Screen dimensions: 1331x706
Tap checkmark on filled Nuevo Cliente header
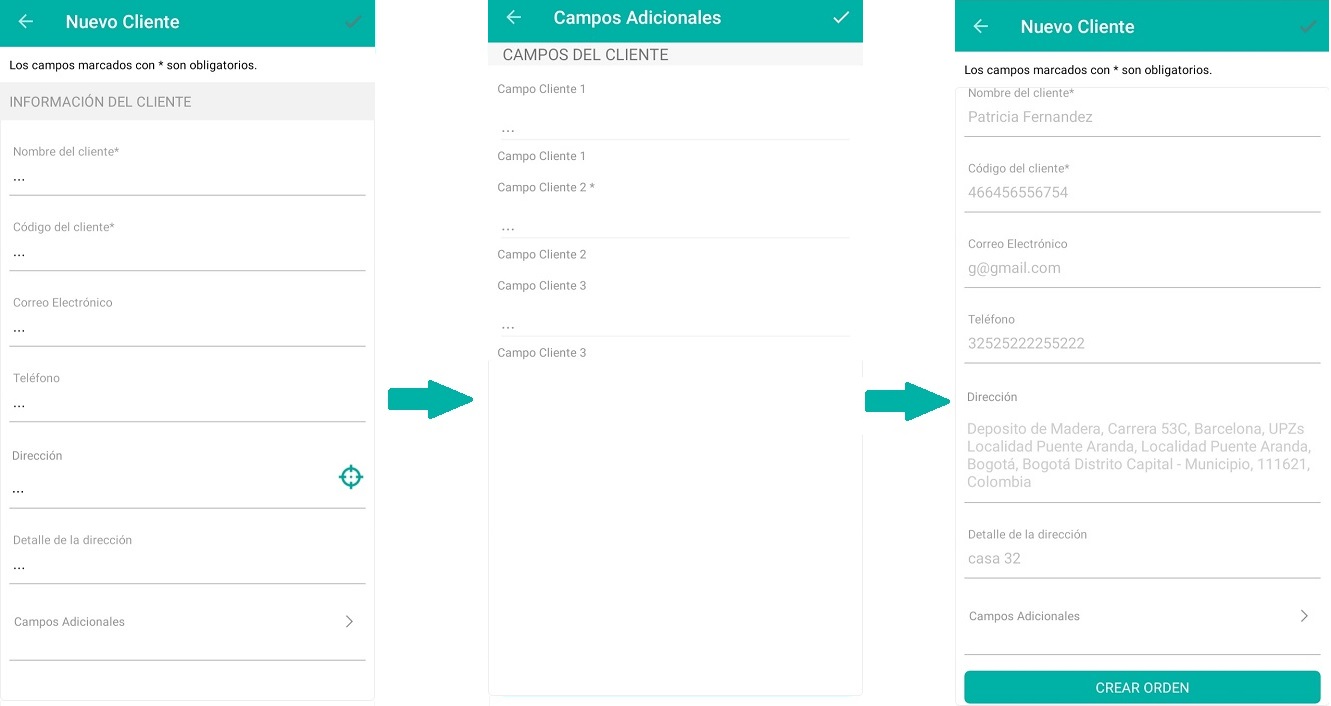[x=1308, y=27]
